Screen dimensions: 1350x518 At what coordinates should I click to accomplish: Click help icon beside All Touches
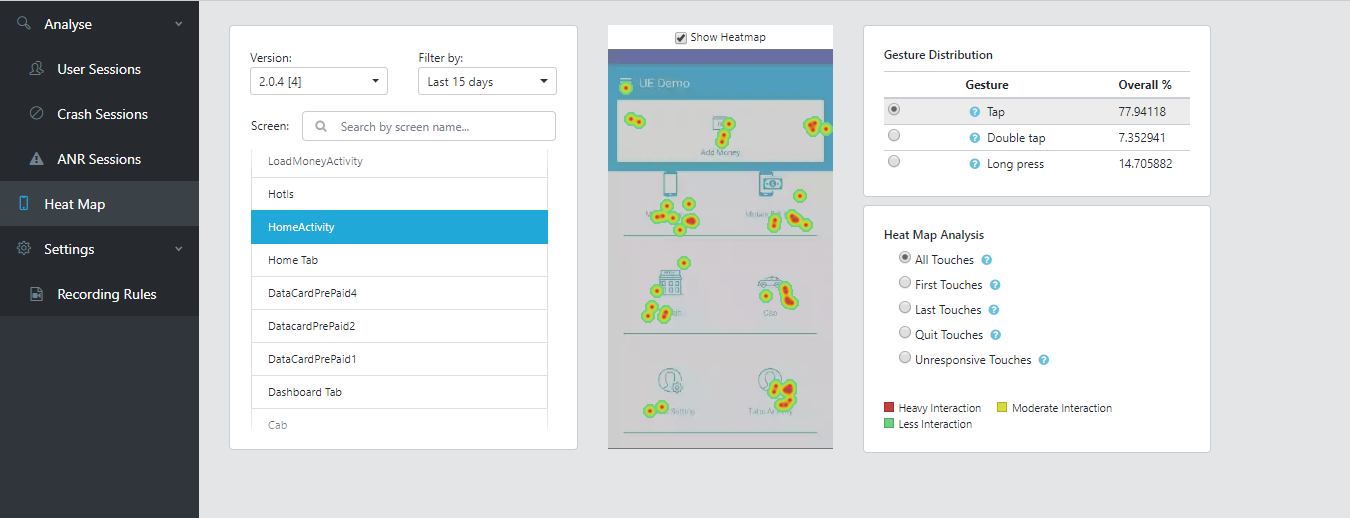(986, 260)
